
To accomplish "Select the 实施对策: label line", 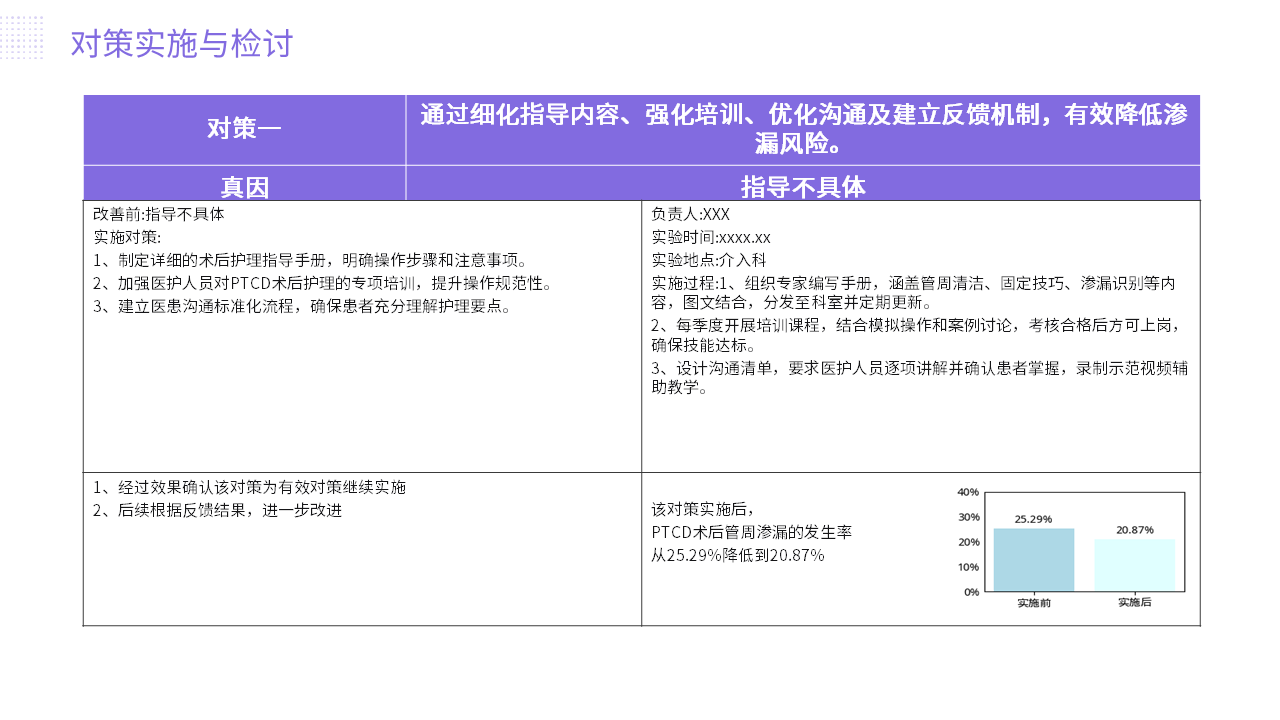I will (x=127, y=237).
